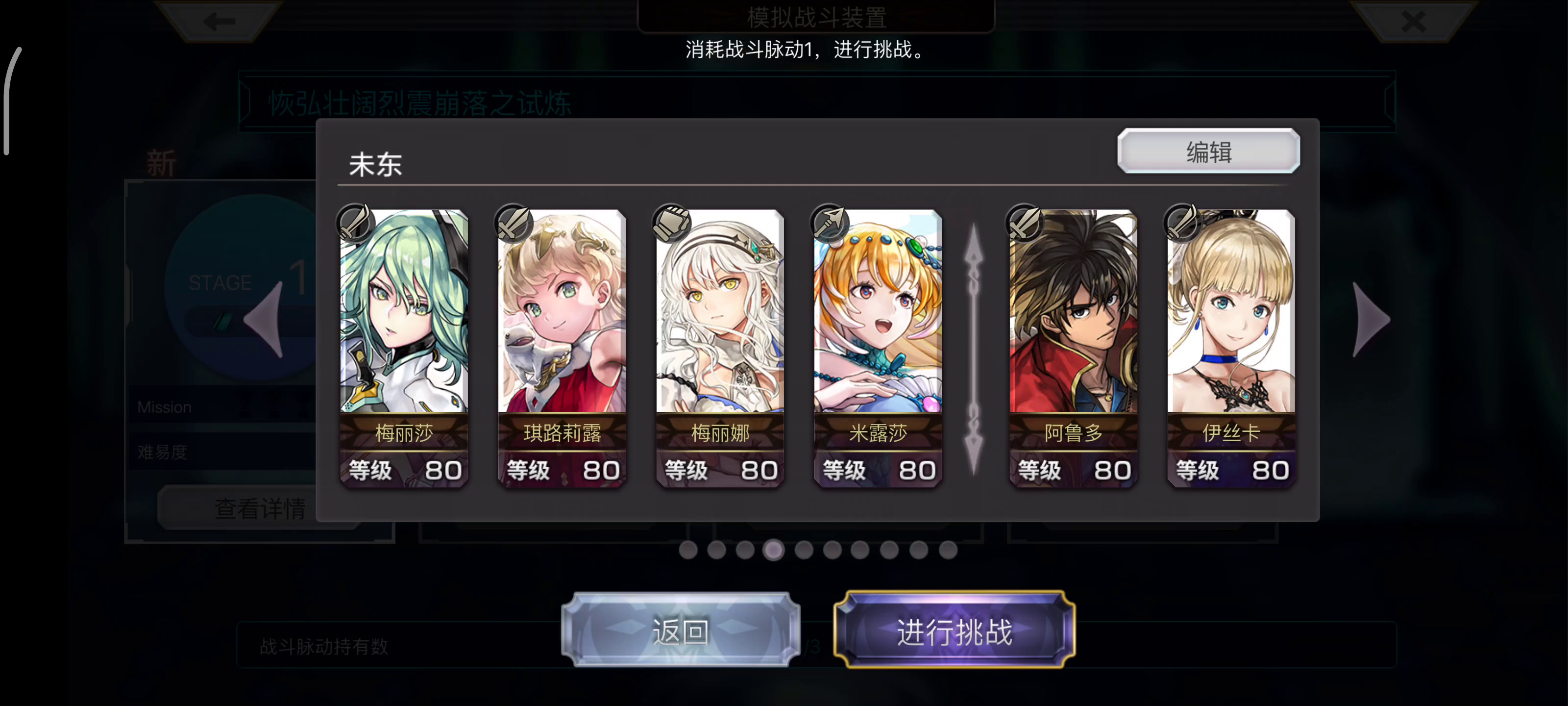Select the first party page dot
Screen dimensions: 1568x706
point(688,550)
